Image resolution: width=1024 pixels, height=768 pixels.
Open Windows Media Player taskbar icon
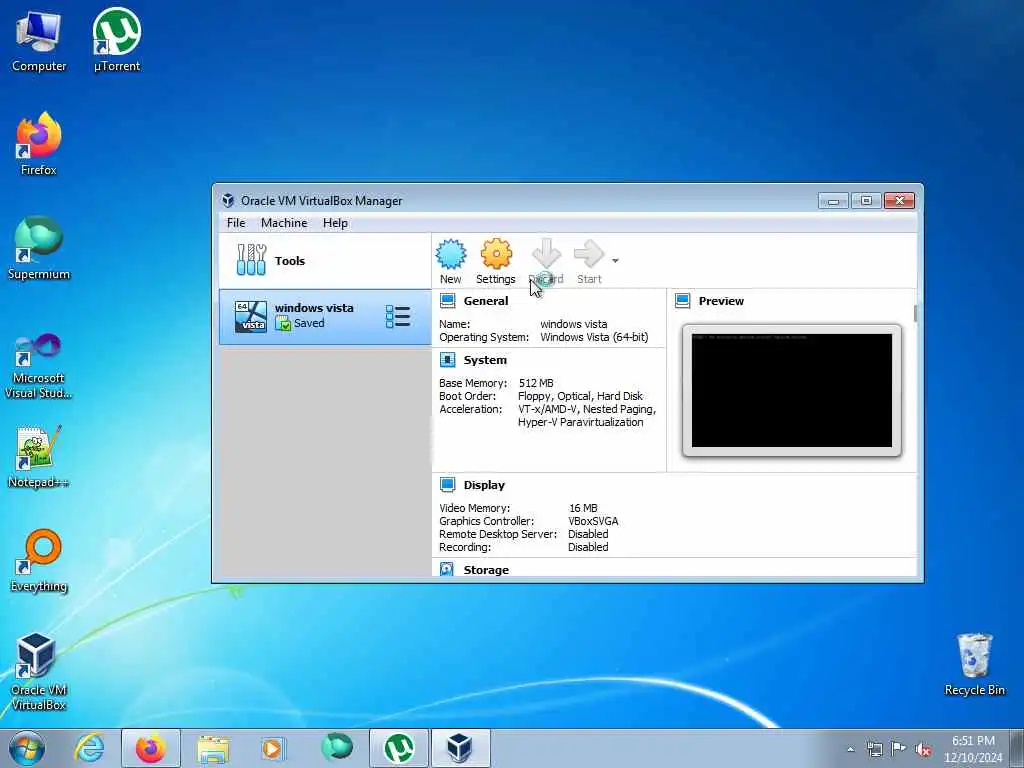(x=274, y=748)
